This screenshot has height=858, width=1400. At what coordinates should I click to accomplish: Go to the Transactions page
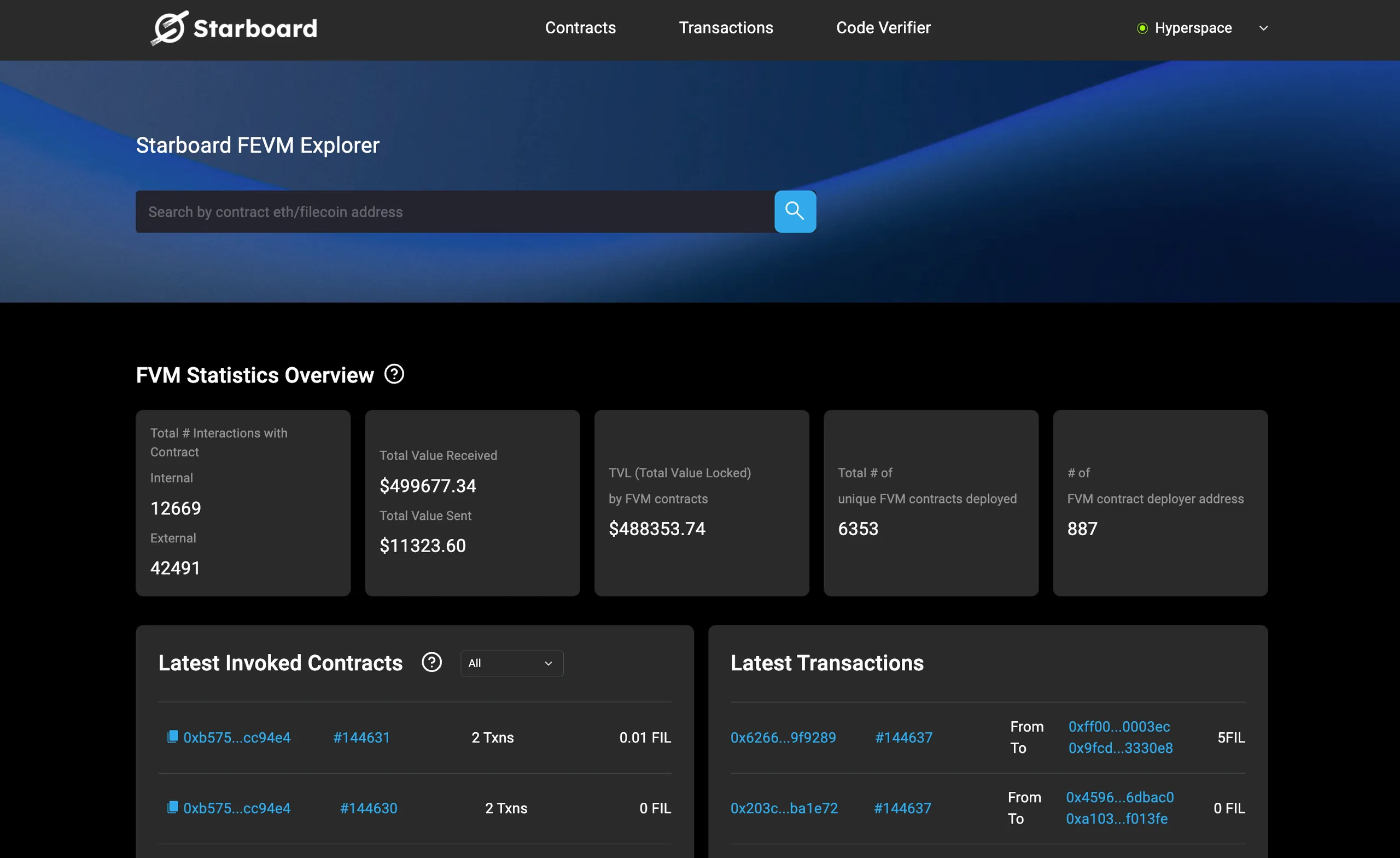click(x=726, y=28)
